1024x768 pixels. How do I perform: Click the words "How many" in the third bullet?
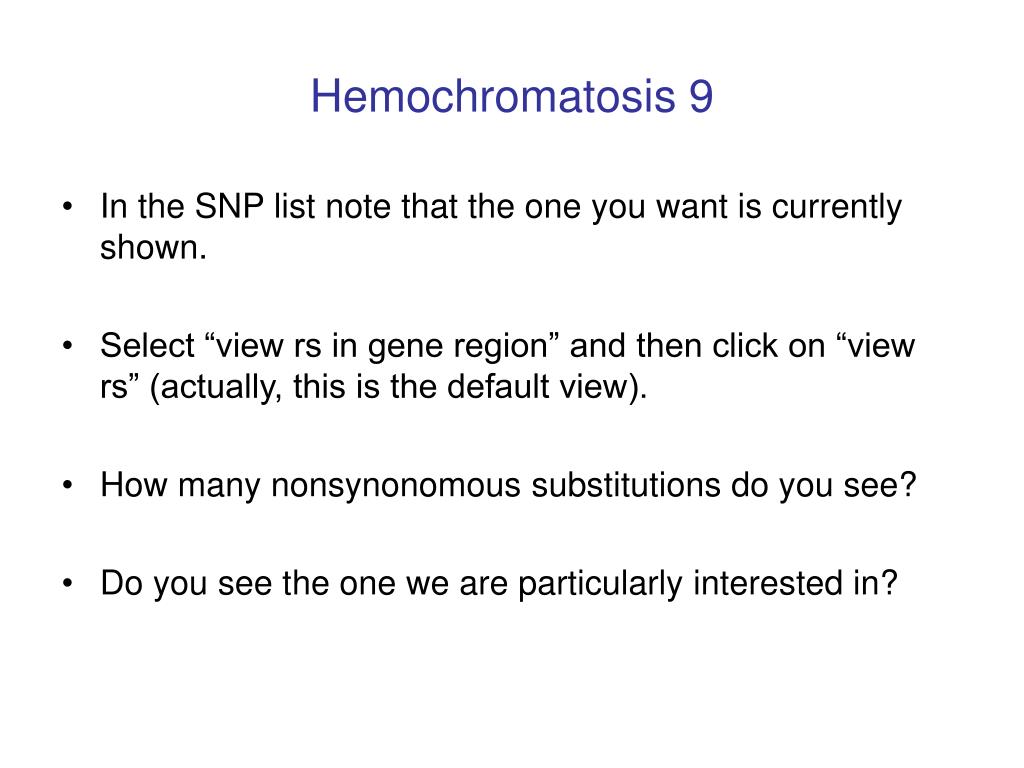coord(180,487)
